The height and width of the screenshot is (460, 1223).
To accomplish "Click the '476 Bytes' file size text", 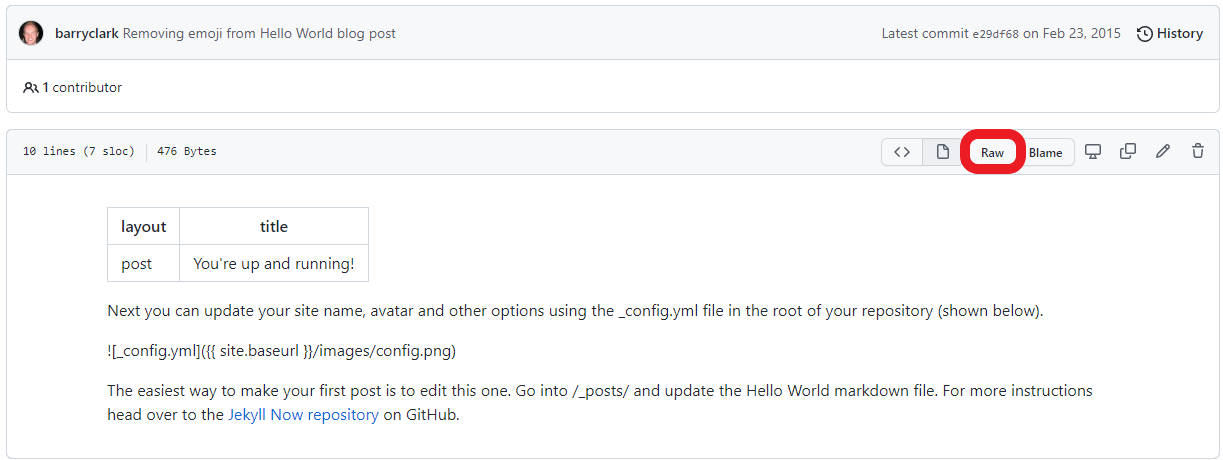I will [186, 152].
